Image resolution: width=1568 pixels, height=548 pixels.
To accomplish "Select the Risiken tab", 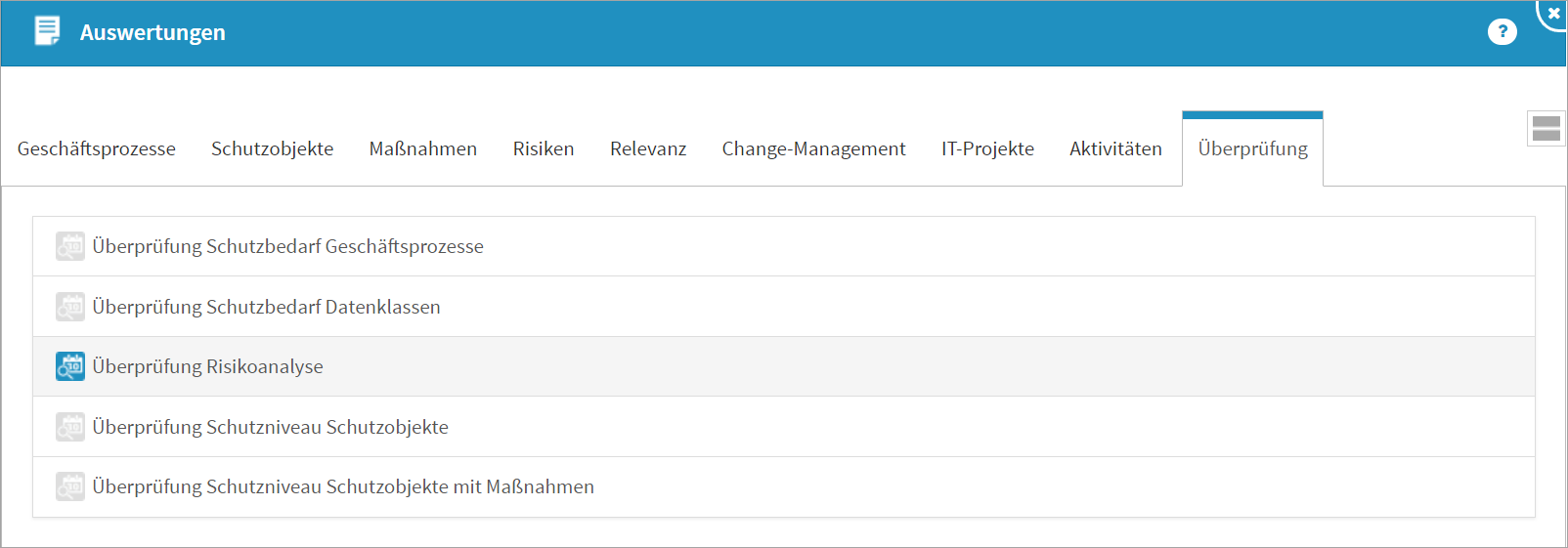I will tap(544, 148).
